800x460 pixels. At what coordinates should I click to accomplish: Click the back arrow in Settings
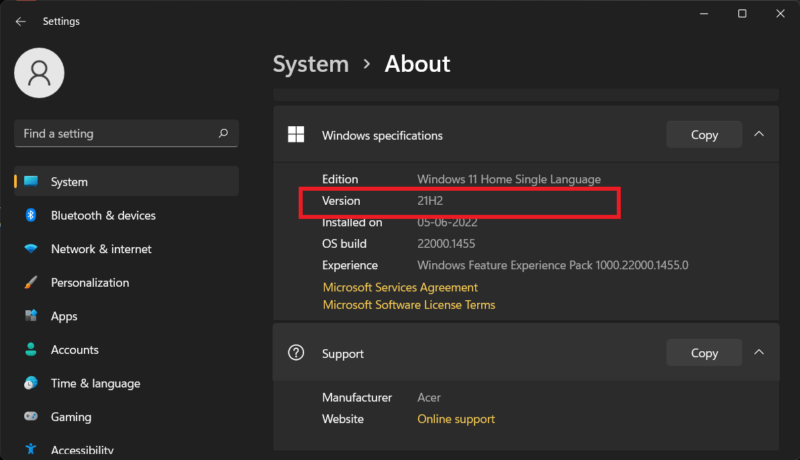point(20,21)
